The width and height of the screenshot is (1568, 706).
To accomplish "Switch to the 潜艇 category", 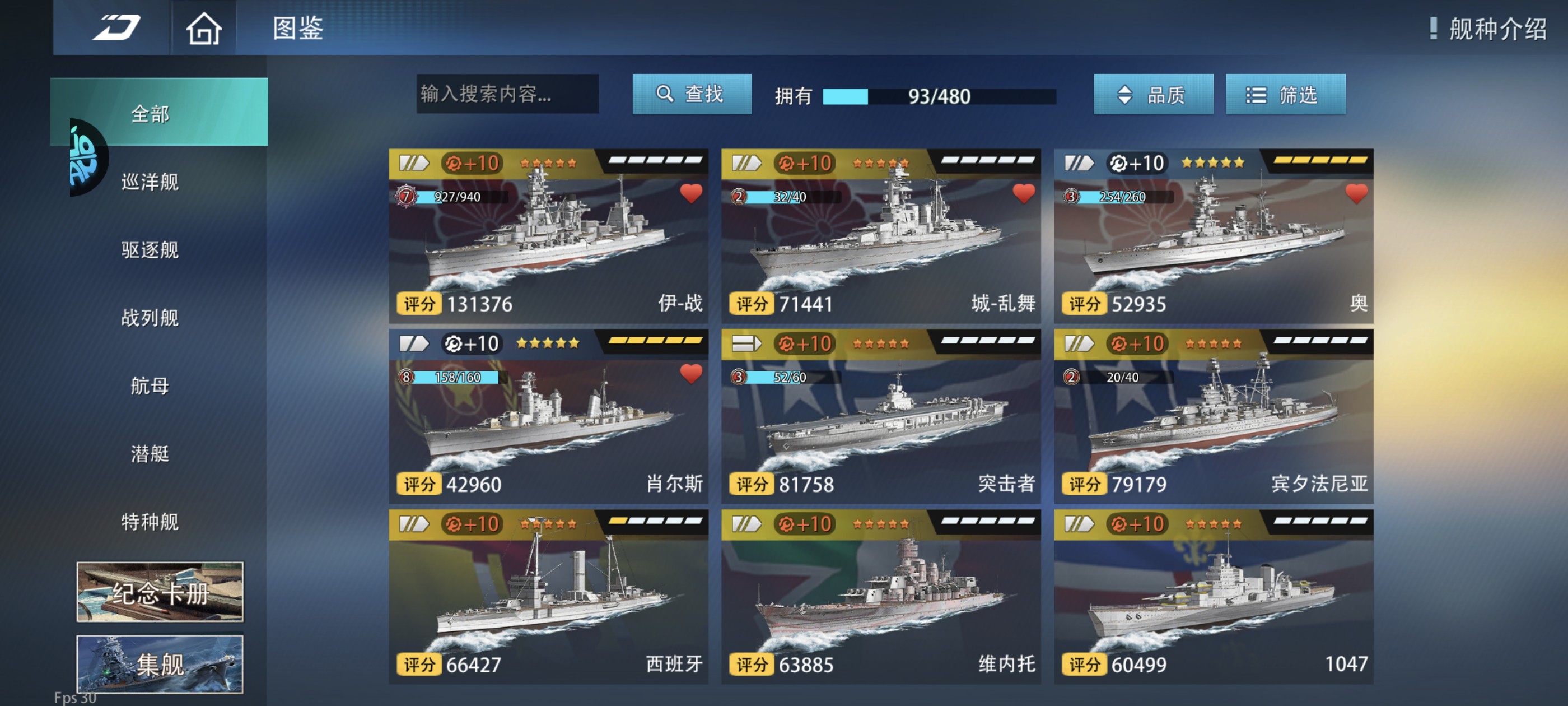I will 150,454.
